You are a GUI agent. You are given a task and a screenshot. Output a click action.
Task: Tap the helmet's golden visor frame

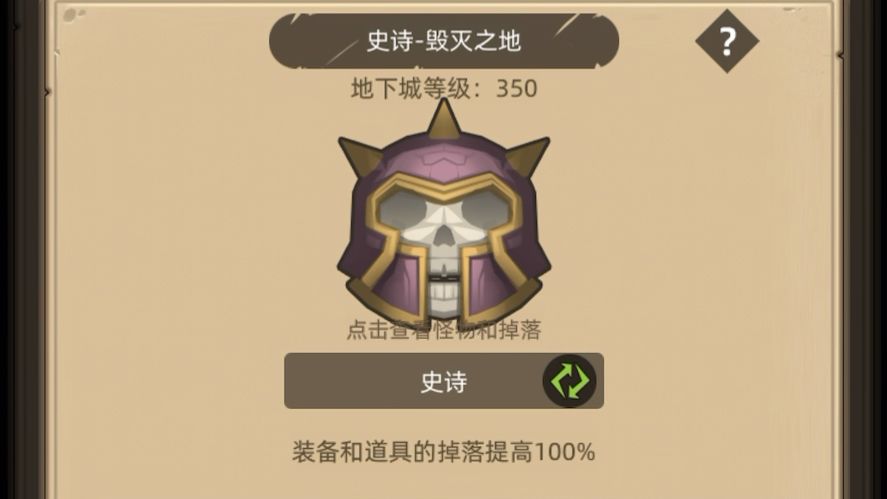[x=444, y=187]
